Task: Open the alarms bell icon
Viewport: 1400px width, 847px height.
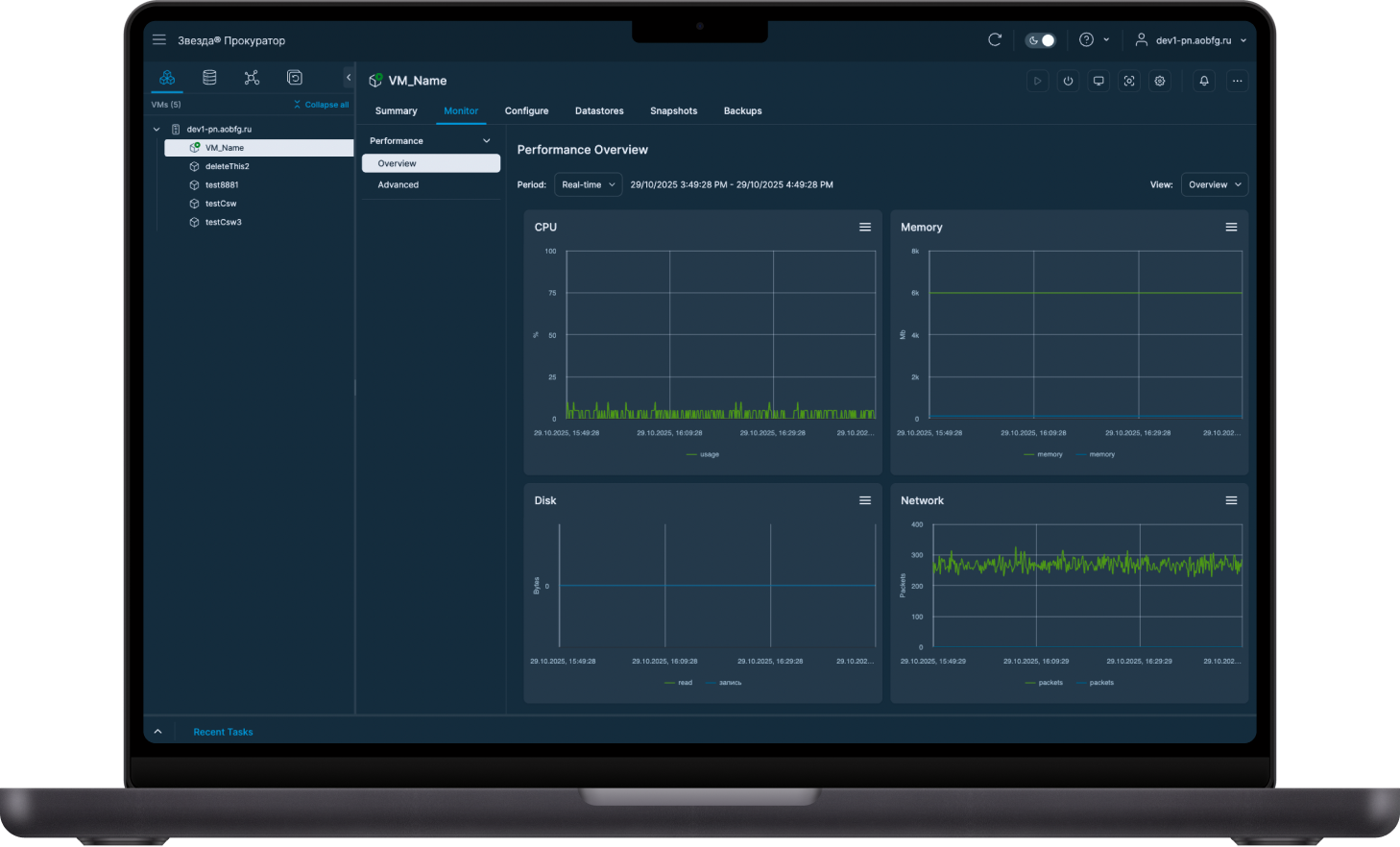Action: coord(1204,82)
